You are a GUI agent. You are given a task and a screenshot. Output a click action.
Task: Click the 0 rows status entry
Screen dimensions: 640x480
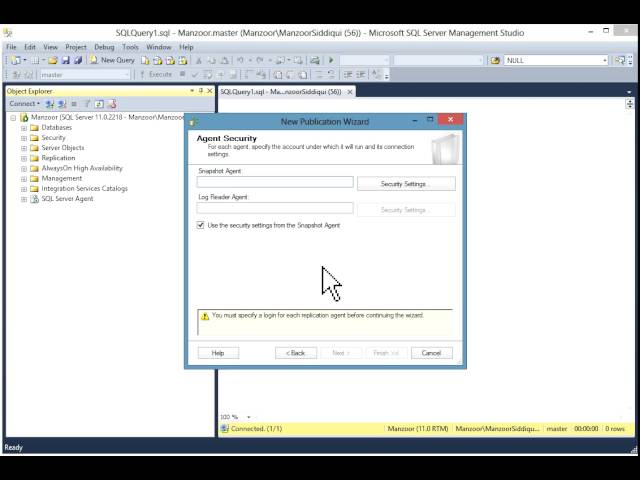click(615, 429)
